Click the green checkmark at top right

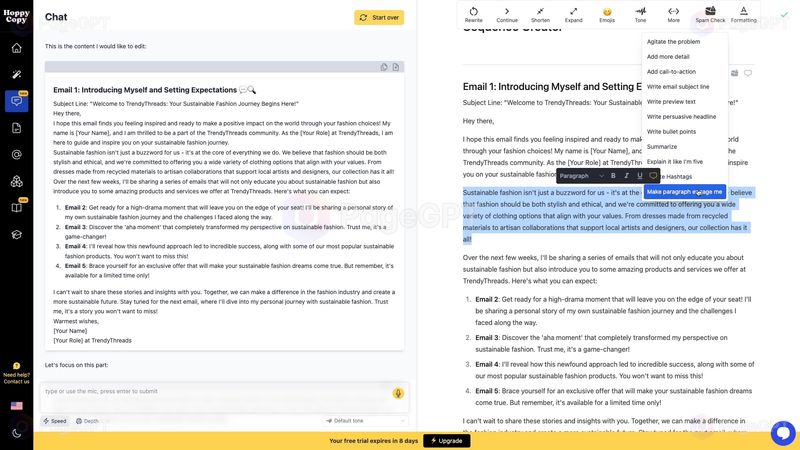[x=784, y=15]
